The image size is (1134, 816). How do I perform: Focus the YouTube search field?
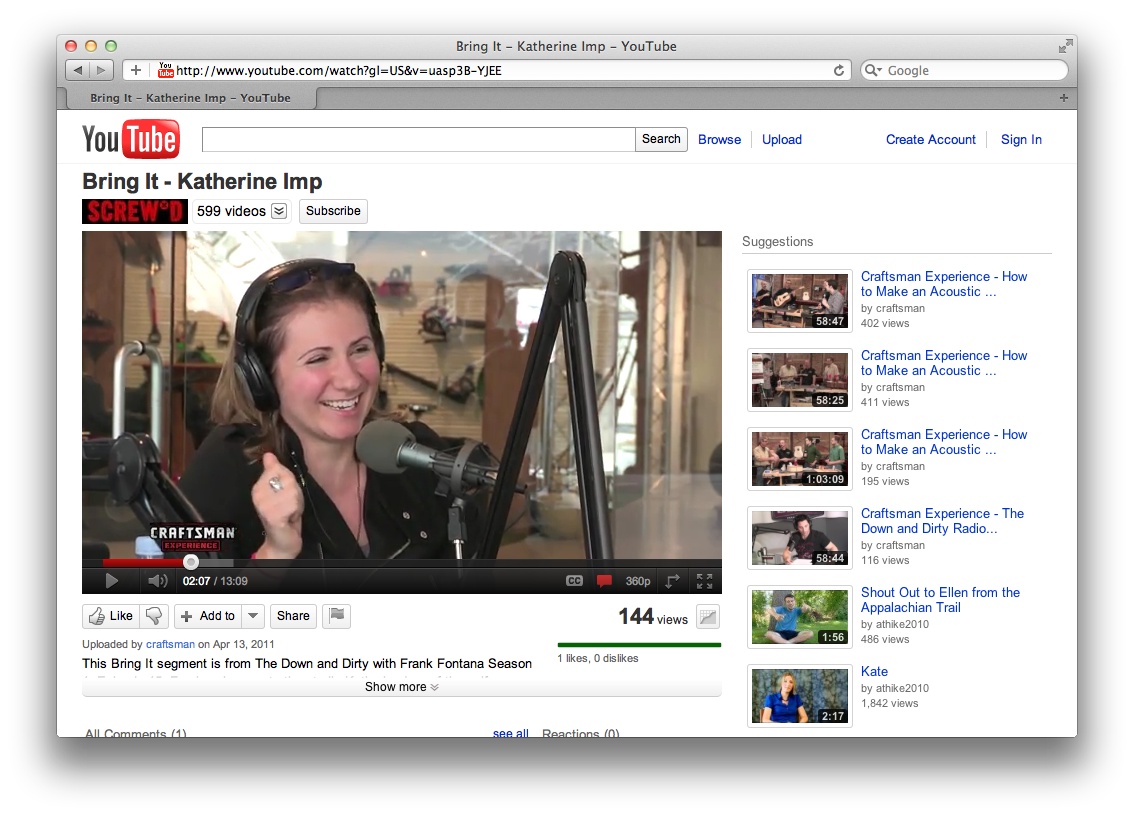(x=419, y=139)
